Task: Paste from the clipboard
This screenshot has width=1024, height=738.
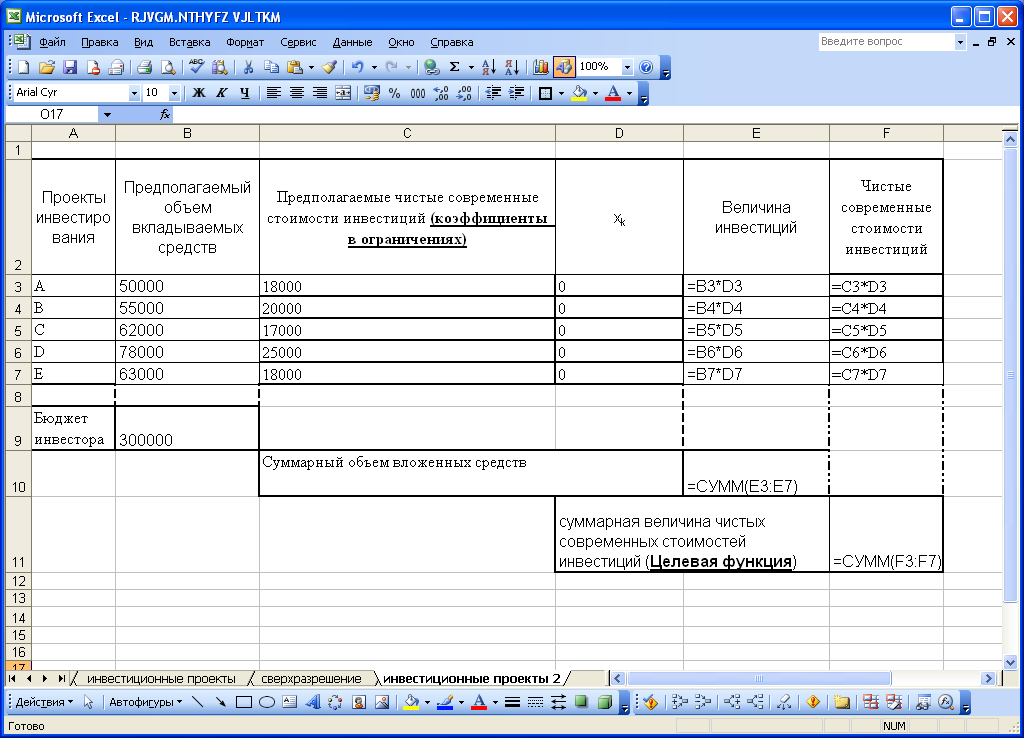Action: (295, 67)
